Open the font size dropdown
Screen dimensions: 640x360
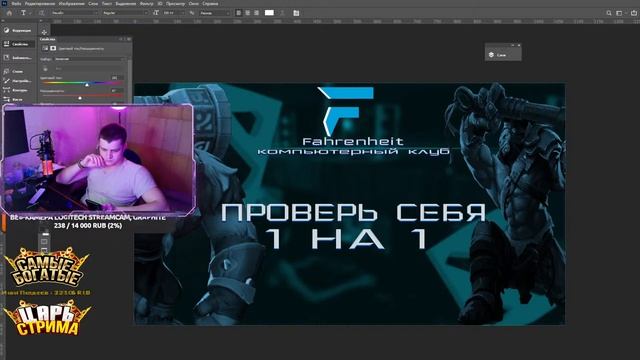pos(174,13)
